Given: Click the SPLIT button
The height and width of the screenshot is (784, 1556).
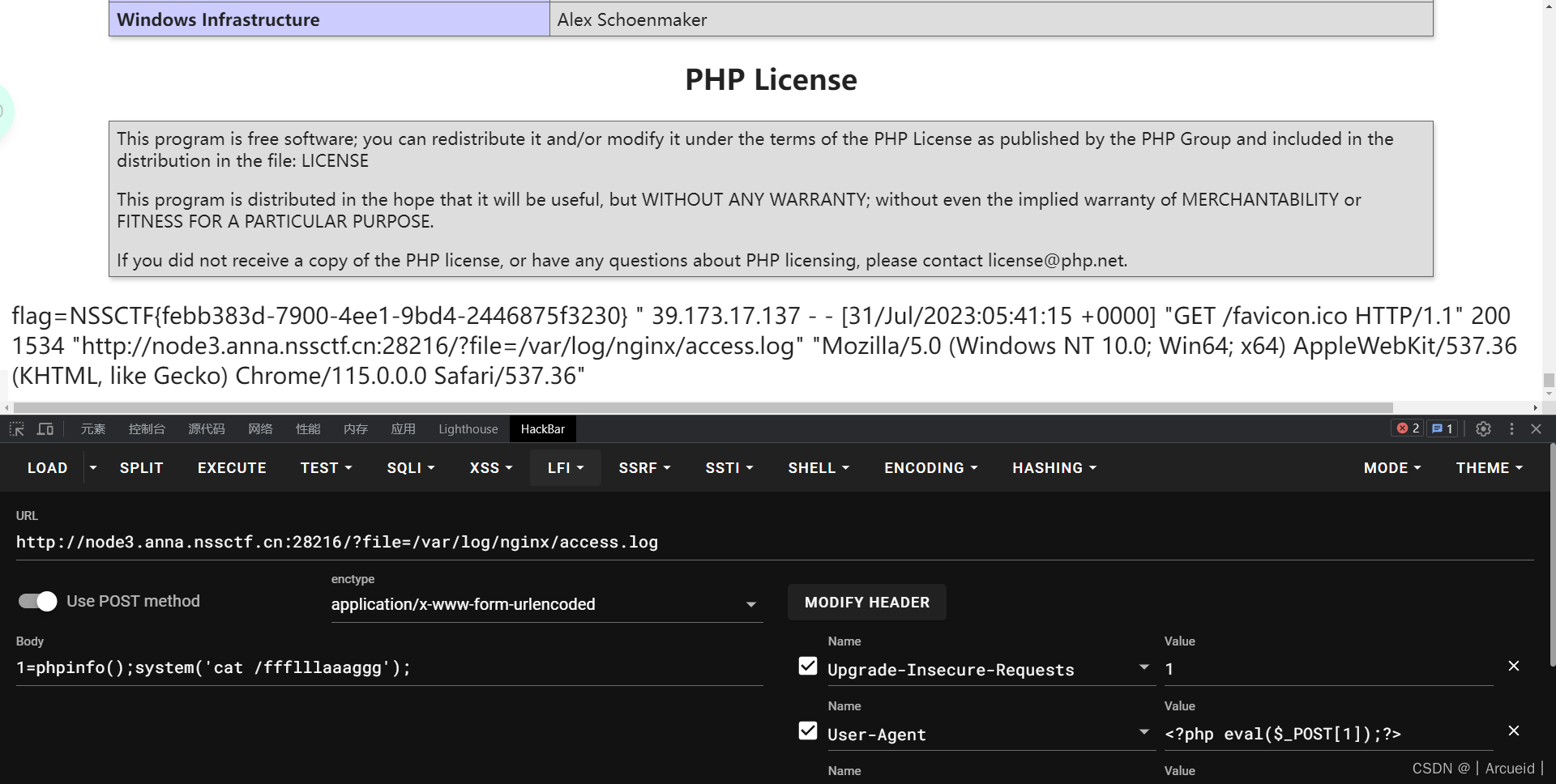Looking at the screenshot, I should tap(142, 468).
